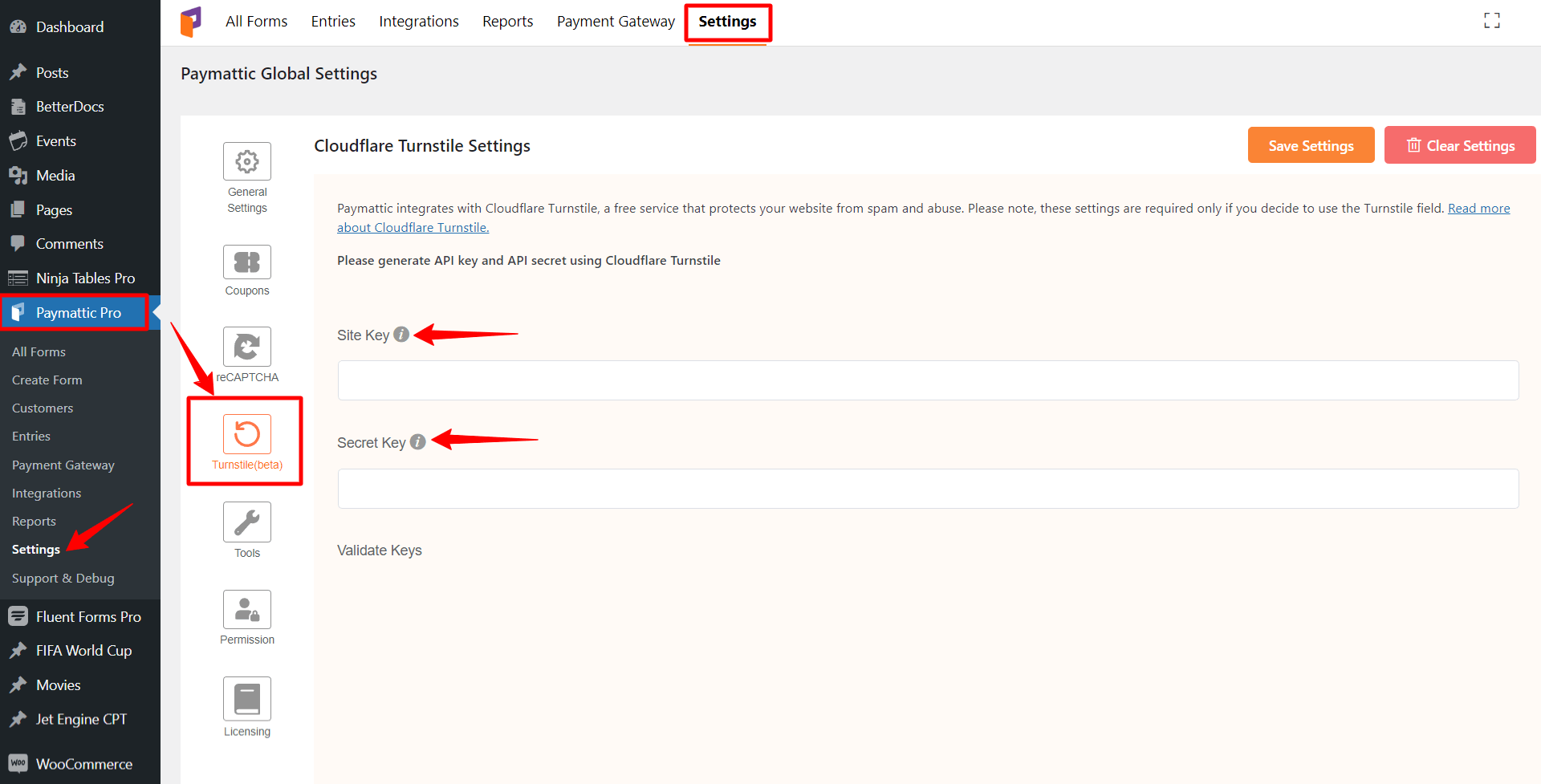Open Support & Debug submenu item

[x=63, y=578]
